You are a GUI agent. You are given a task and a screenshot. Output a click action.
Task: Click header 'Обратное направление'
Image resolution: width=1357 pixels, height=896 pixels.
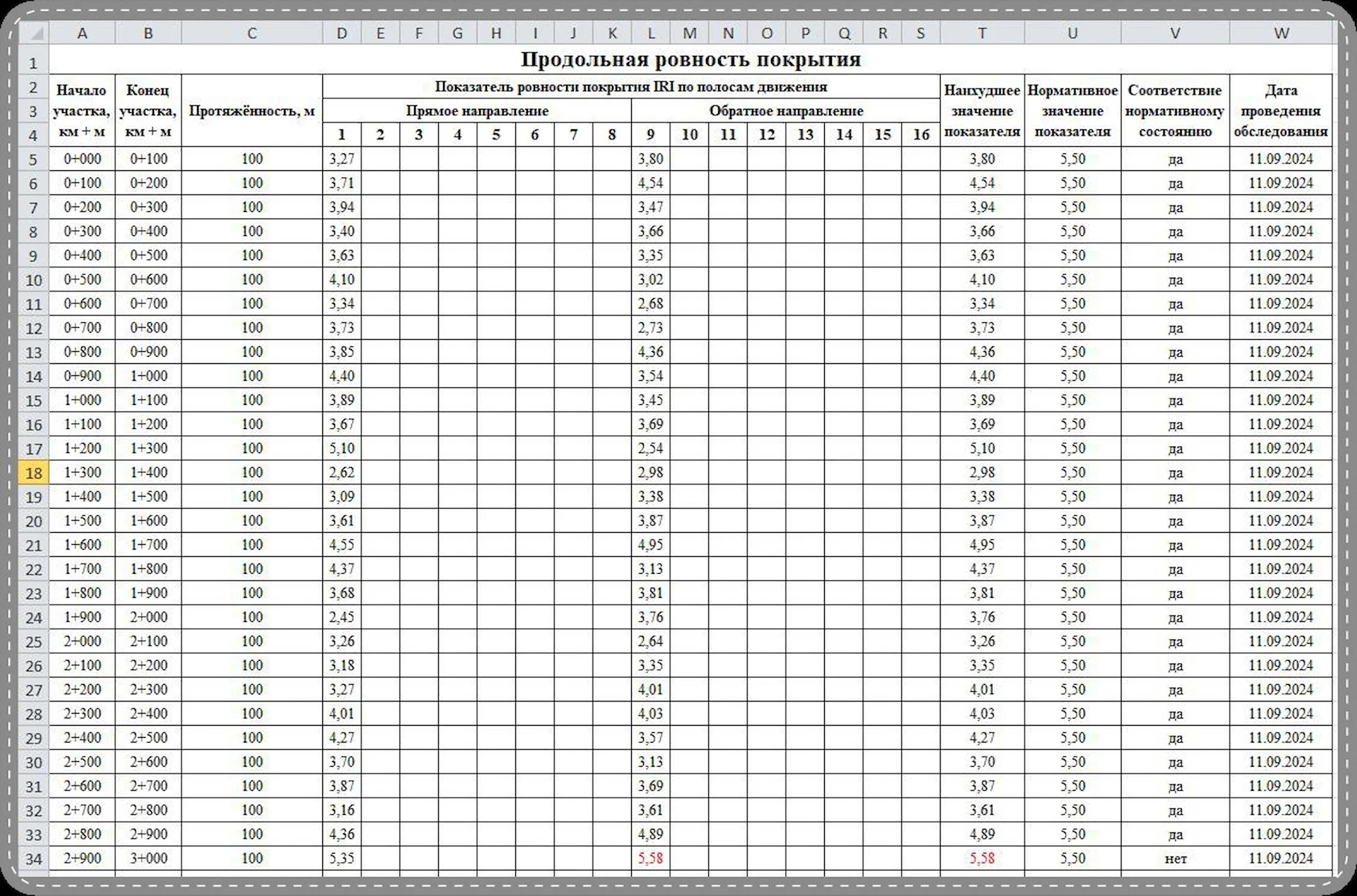click(785, 111)
